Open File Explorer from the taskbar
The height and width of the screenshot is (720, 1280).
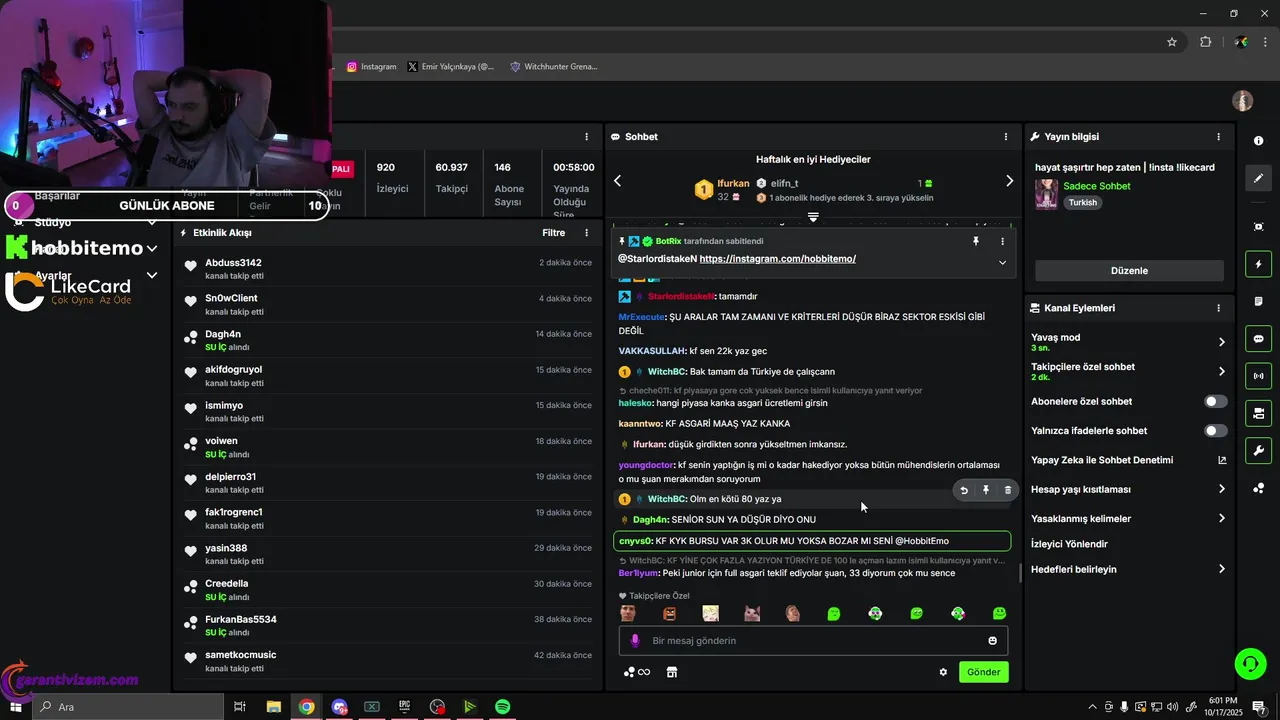(x=274, y=707)
